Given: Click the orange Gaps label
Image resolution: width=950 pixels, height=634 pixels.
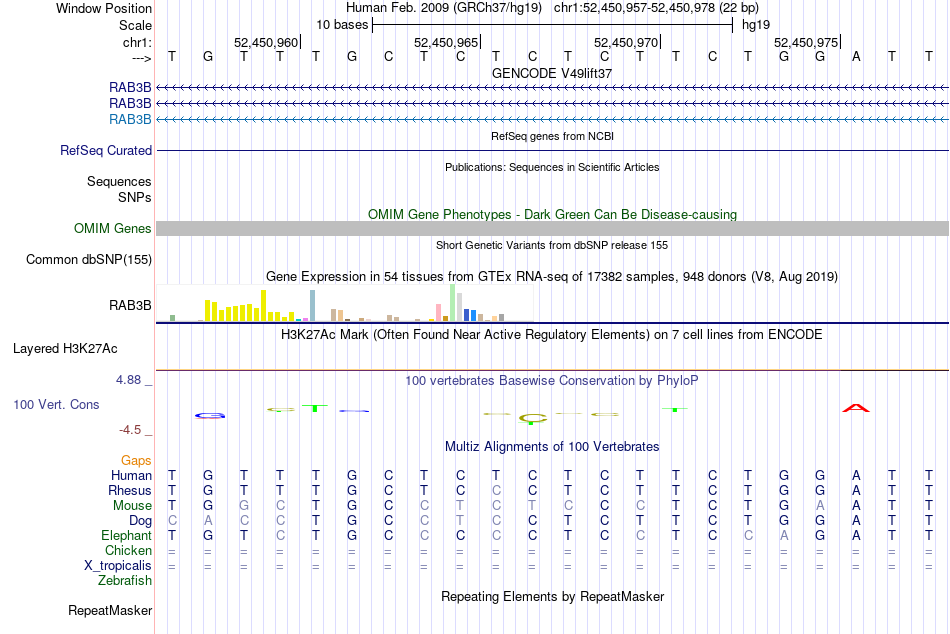Looking at the screenshot, I should pyautogui.click(x=136, y=461).
